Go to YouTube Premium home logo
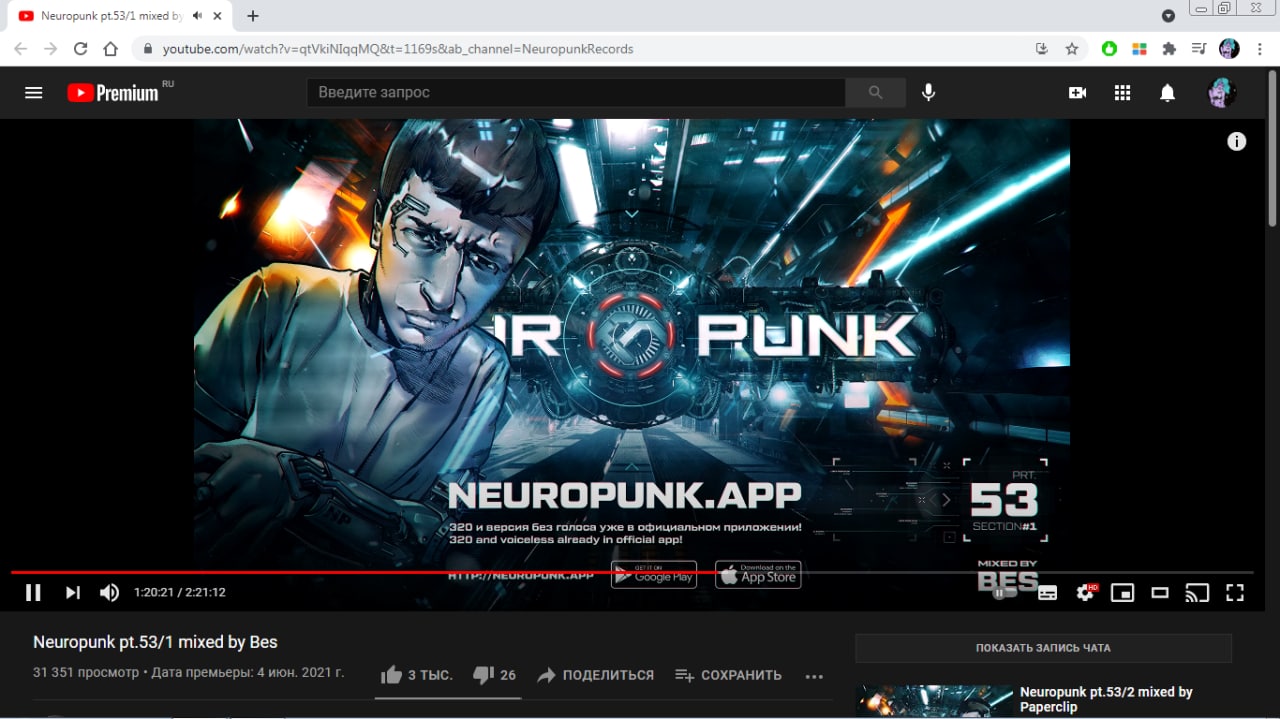Image resolution: width=1280 pixels, height=719 pixels. point(113,92)
